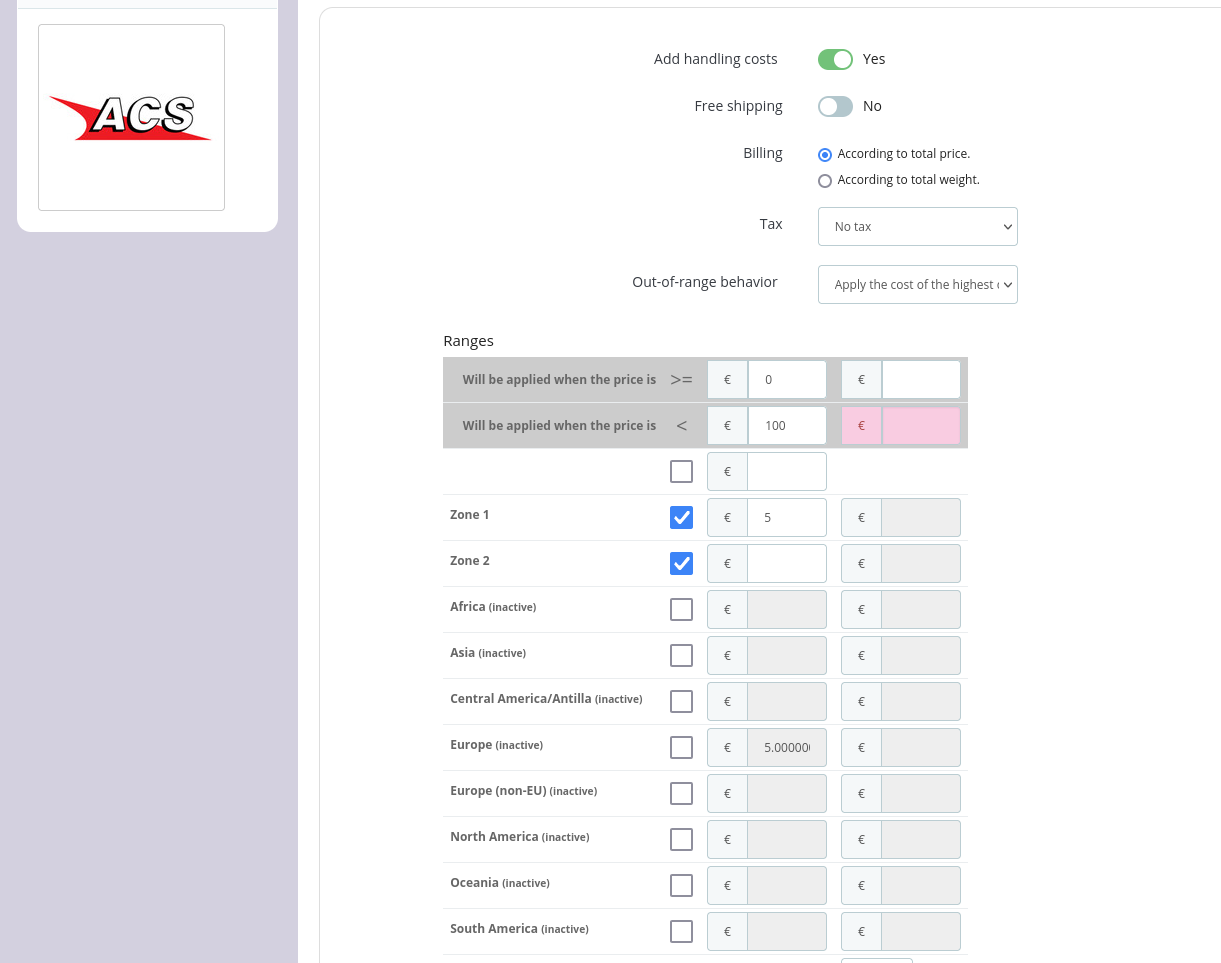The image size is (1221, 963).
Task: Check the Europe (non-EU) checkbox
Action: 681,793
